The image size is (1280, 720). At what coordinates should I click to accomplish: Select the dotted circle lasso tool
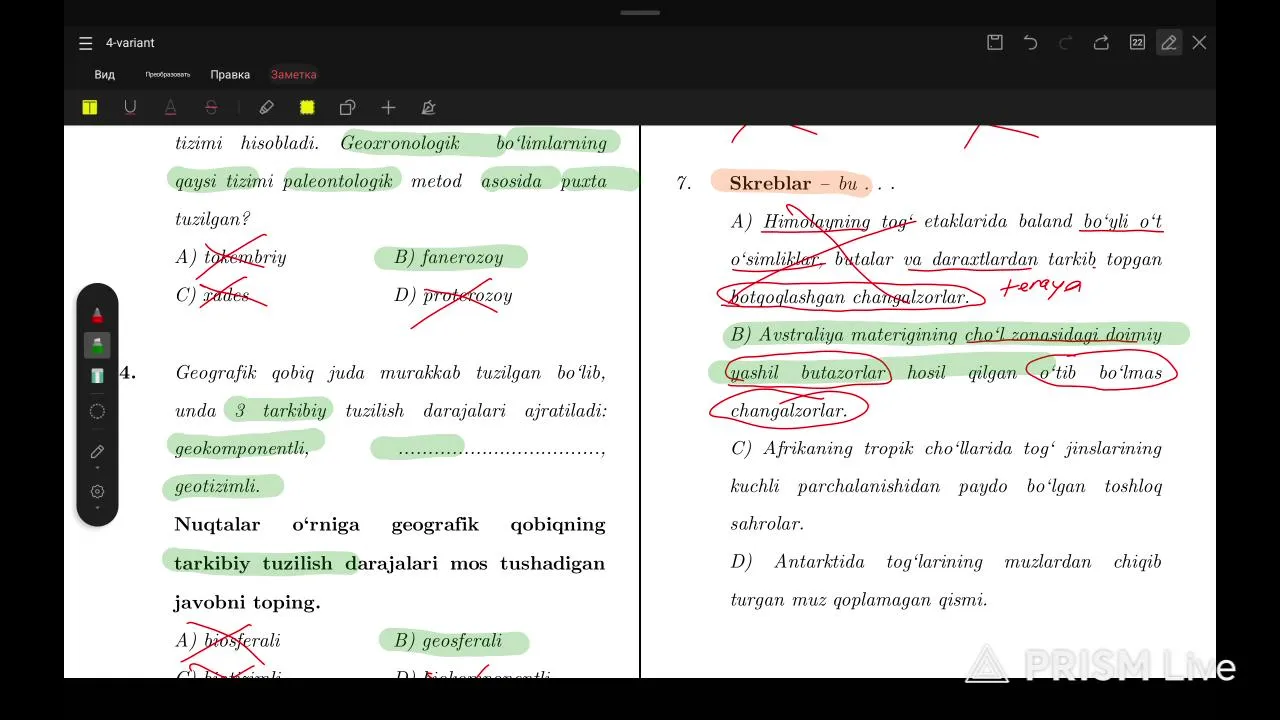[97, 411]
